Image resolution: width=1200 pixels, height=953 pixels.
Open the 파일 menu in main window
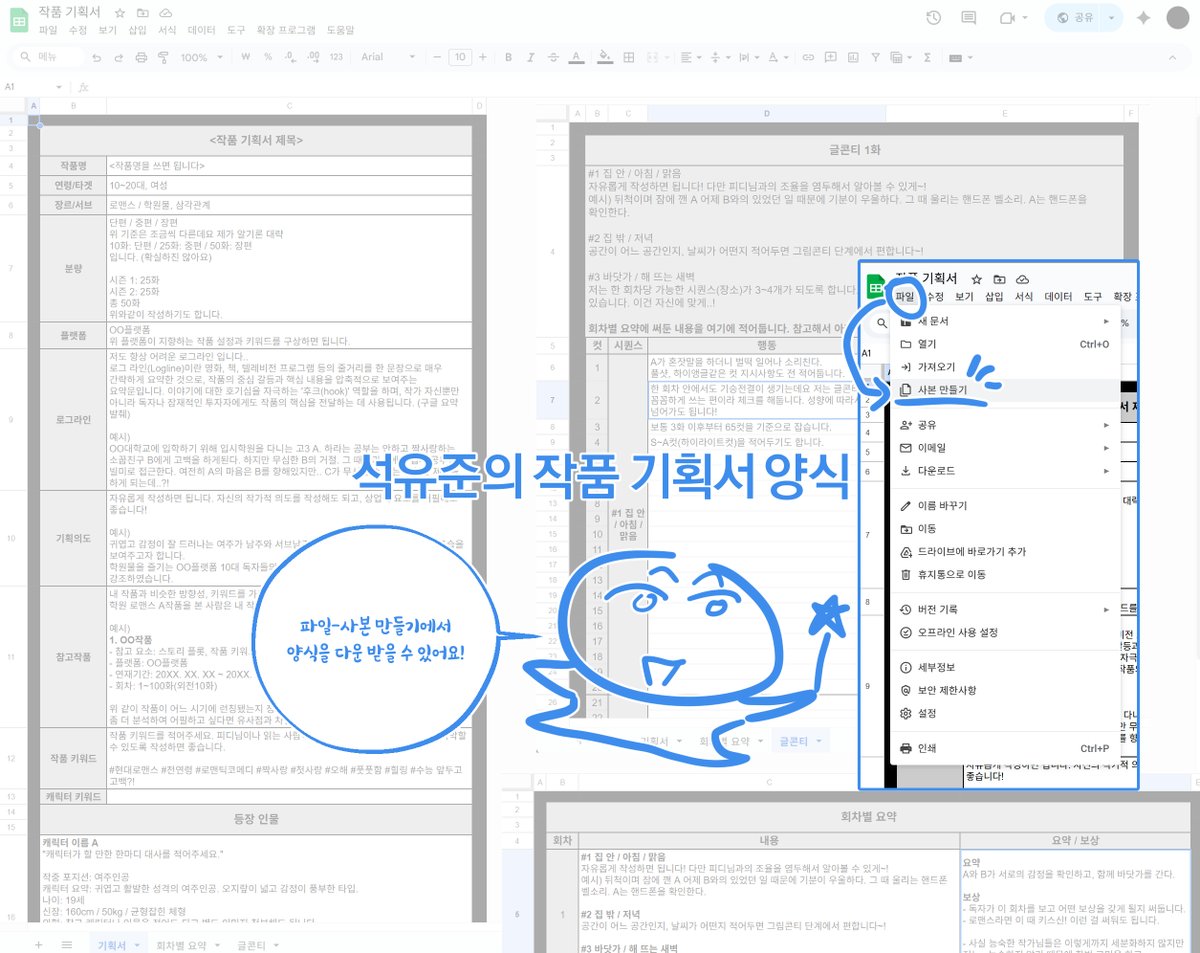[x=48, y=30]
